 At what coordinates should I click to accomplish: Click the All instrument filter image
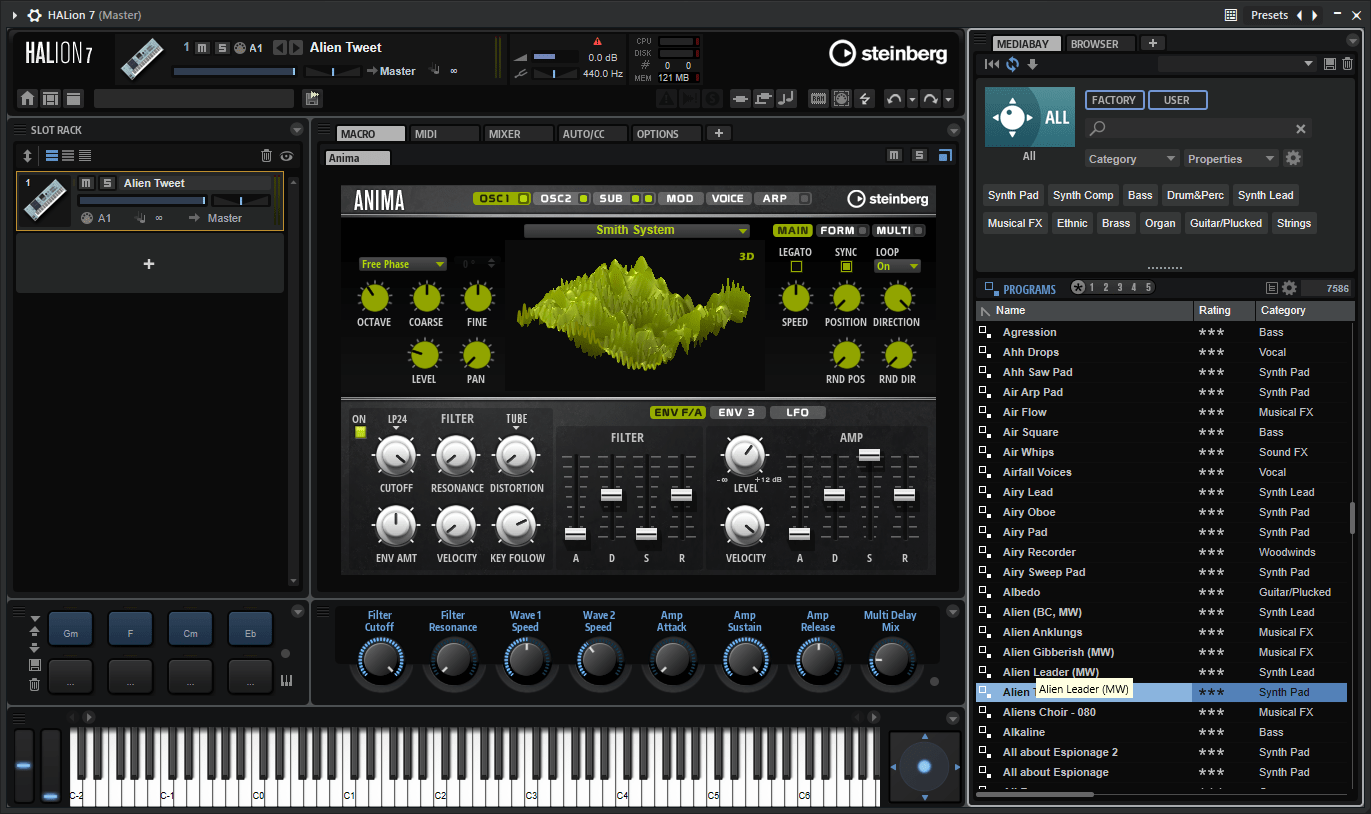click(x=1029, y=118)
